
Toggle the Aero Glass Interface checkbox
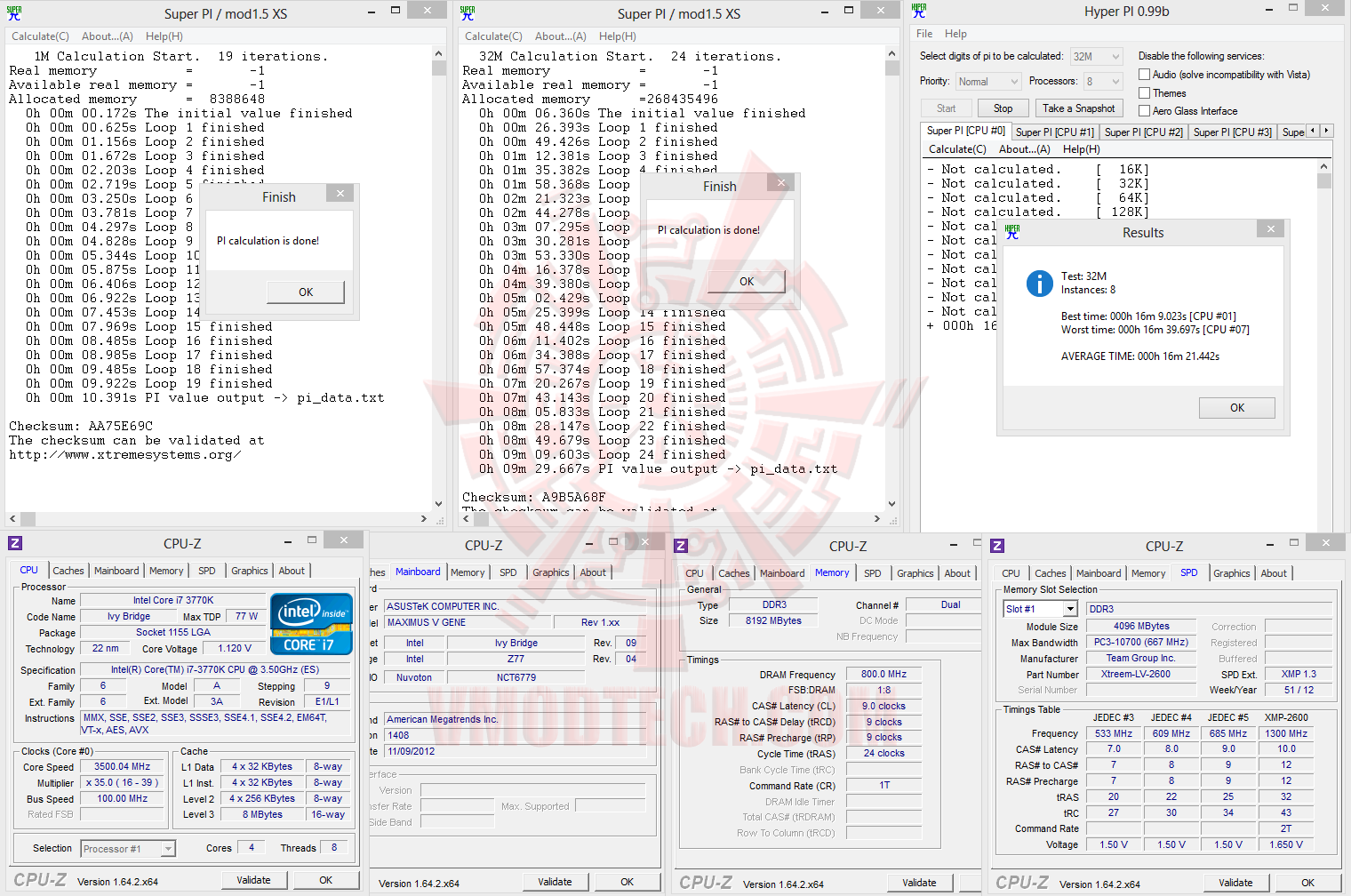pos(1145,111)
